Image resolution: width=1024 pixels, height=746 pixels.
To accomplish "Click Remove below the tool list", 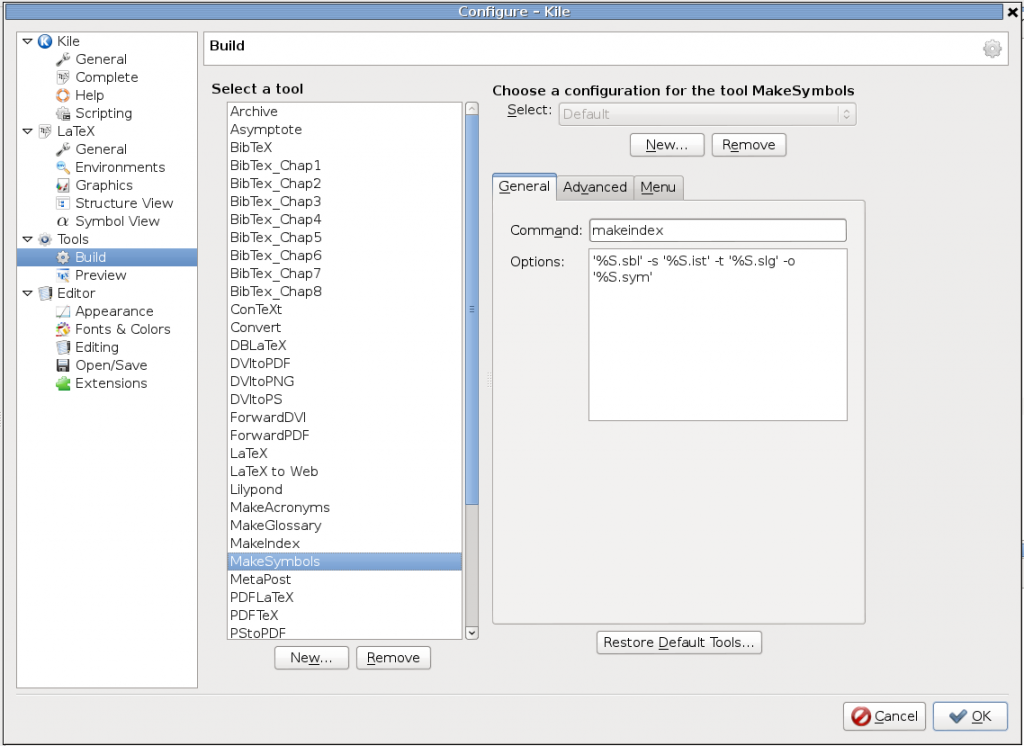I will tap(393, 658).
